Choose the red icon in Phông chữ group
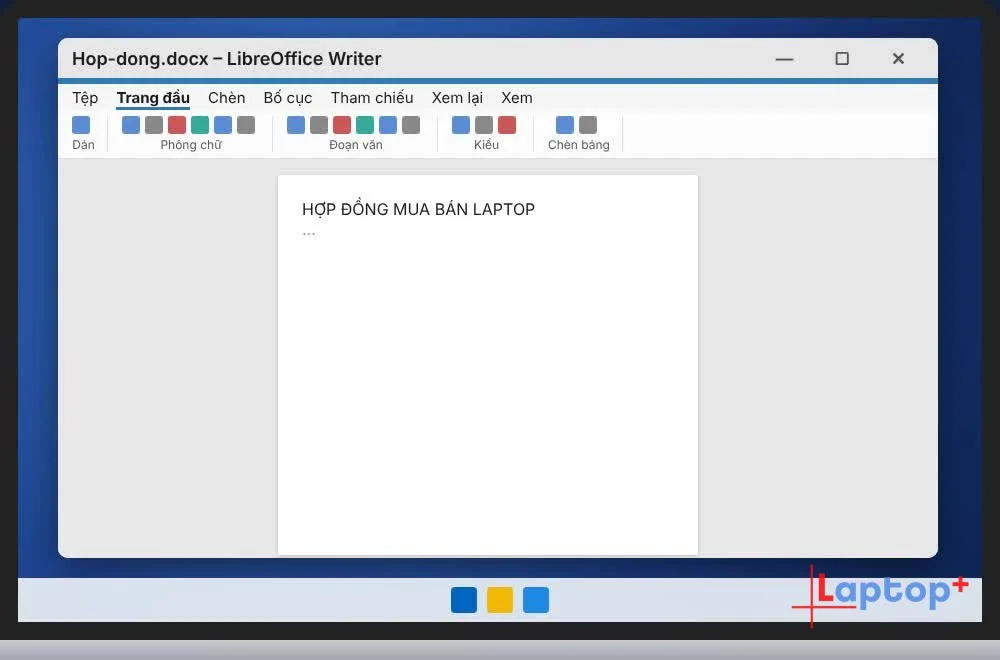The height and width of the screenshot is (660, 1000). tap(177, 125)
